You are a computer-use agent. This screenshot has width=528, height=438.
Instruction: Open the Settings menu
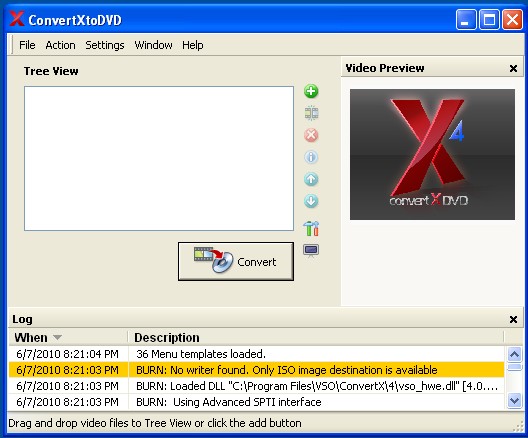tap(105, 45)
